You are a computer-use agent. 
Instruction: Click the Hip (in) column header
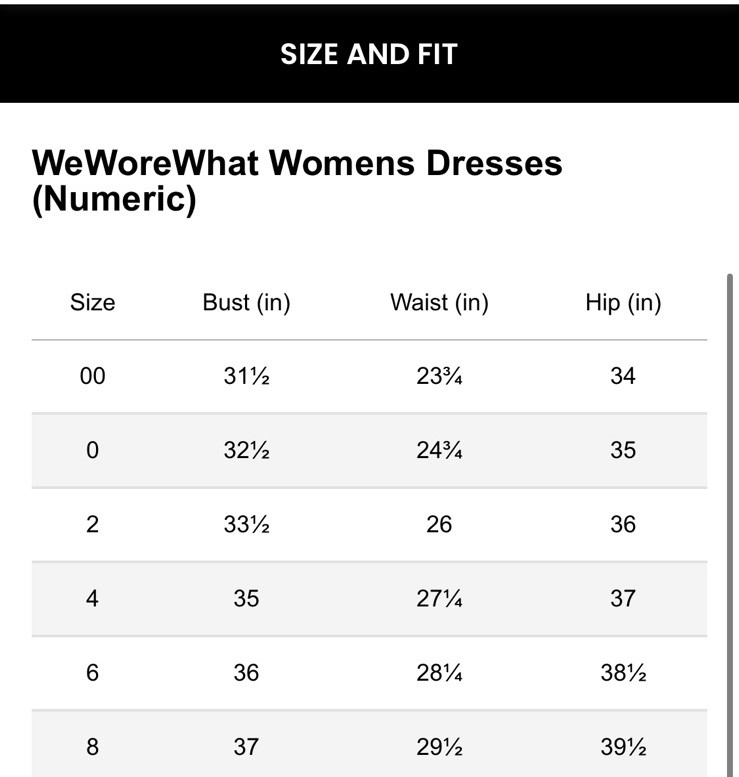[623, 303]
